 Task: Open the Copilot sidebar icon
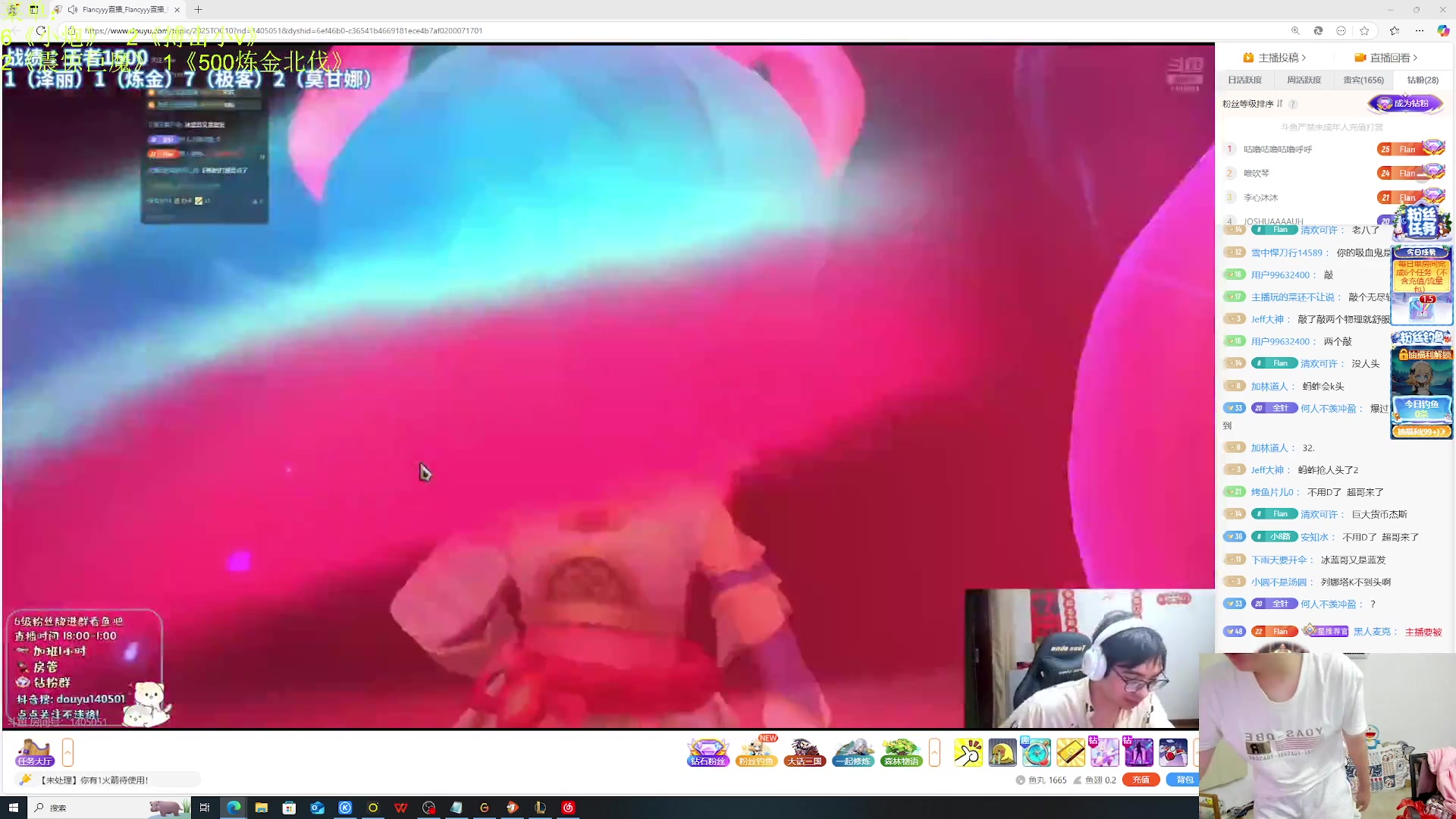click(1443, 31)
